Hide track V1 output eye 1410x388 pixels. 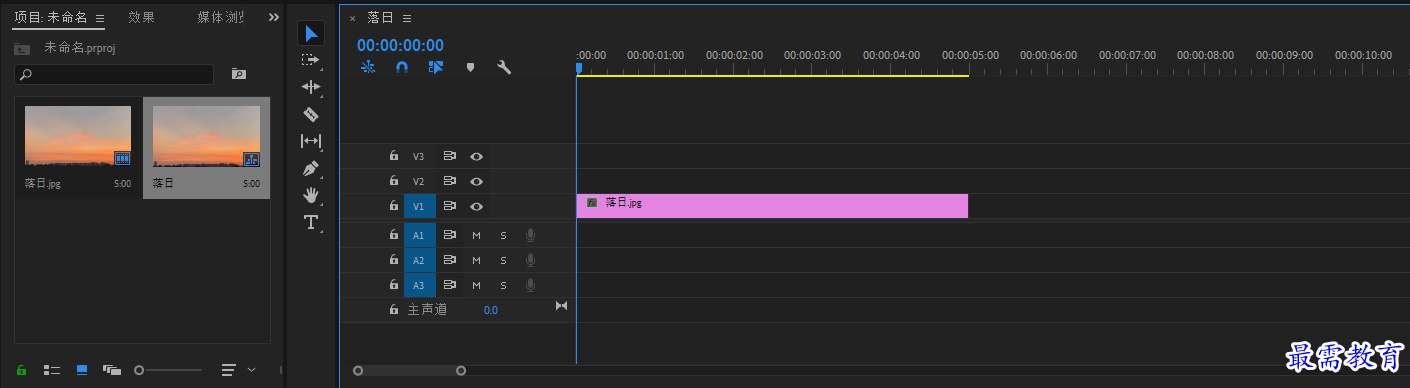click(477, 206)
